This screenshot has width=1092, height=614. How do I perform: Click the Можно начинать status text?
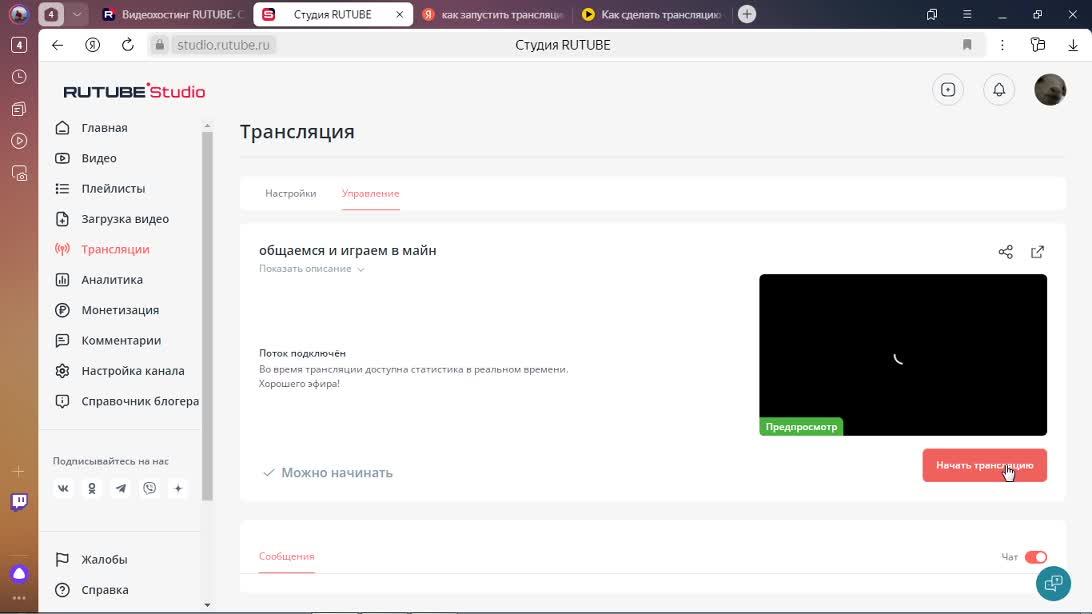(336, 473)
